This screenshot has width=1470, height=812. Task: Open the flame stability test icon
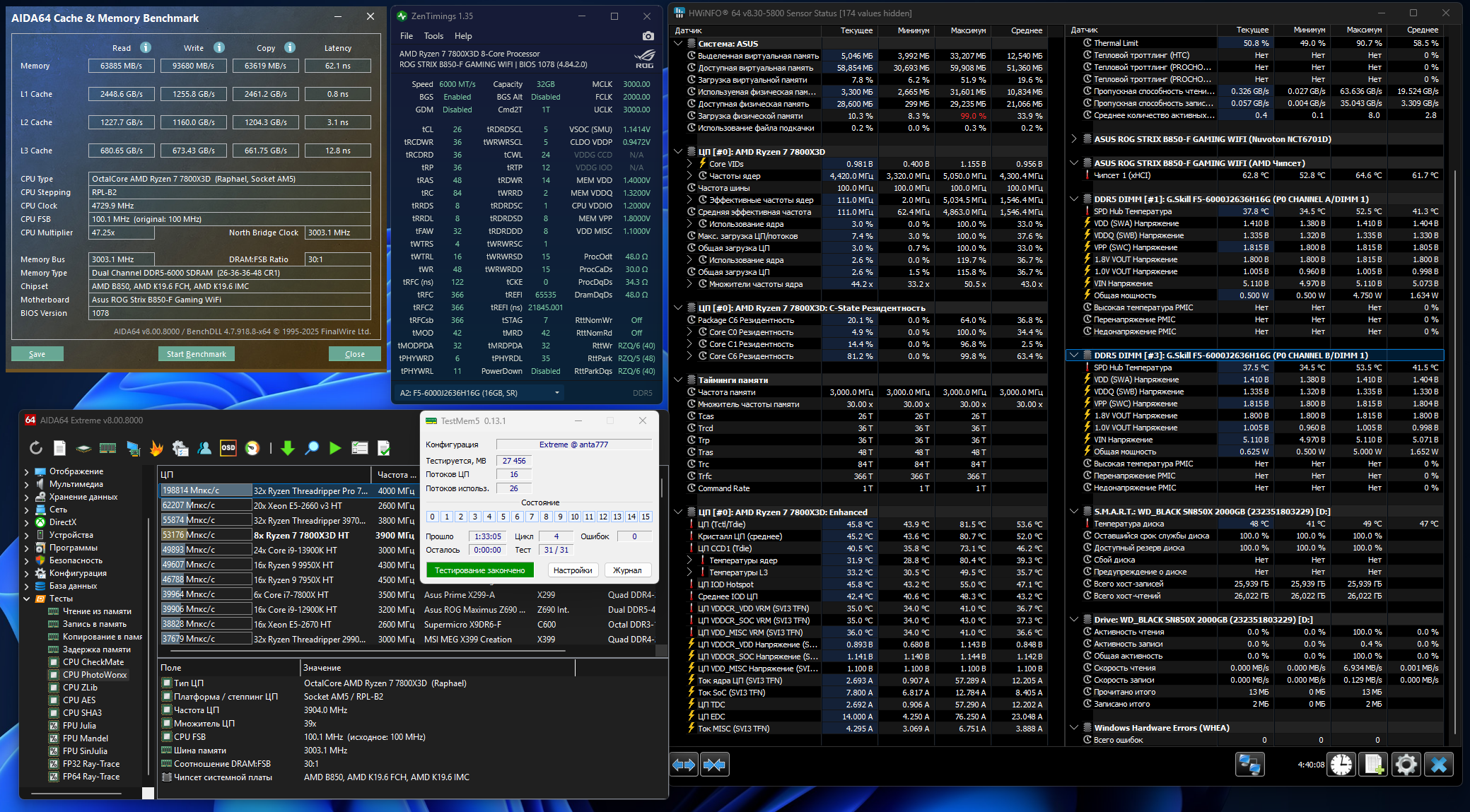156,448
